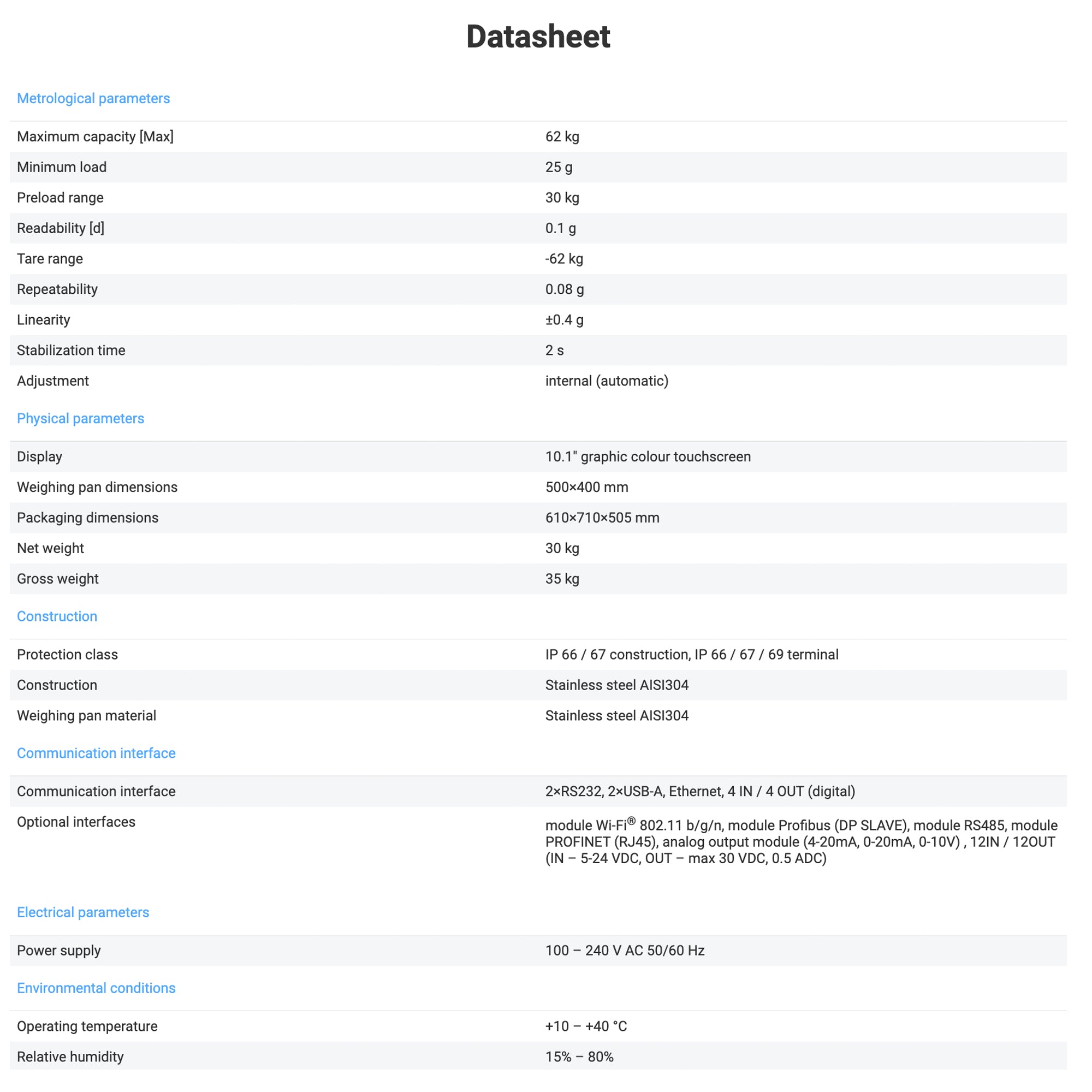Open the Construction section heading
The height and width of the screenshot is (1092, 1092).
click(57, 616)
